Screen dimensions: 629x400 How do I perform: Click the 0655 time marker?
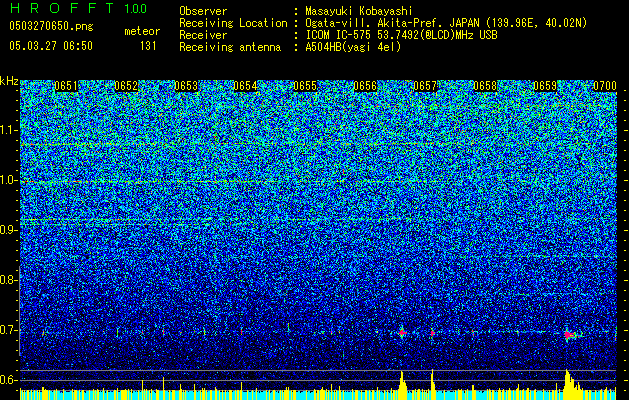click(x=305, y=86)
